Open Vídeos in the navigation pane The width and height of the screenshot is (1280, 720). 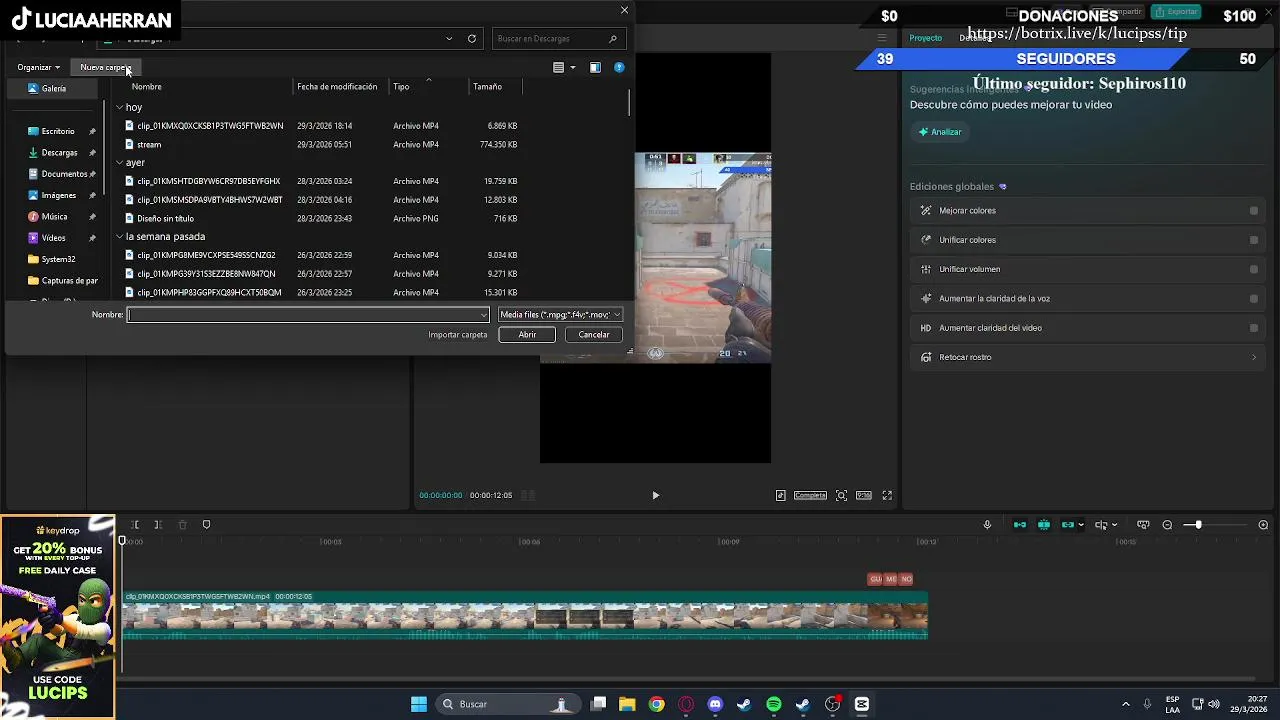coord(53,238)
